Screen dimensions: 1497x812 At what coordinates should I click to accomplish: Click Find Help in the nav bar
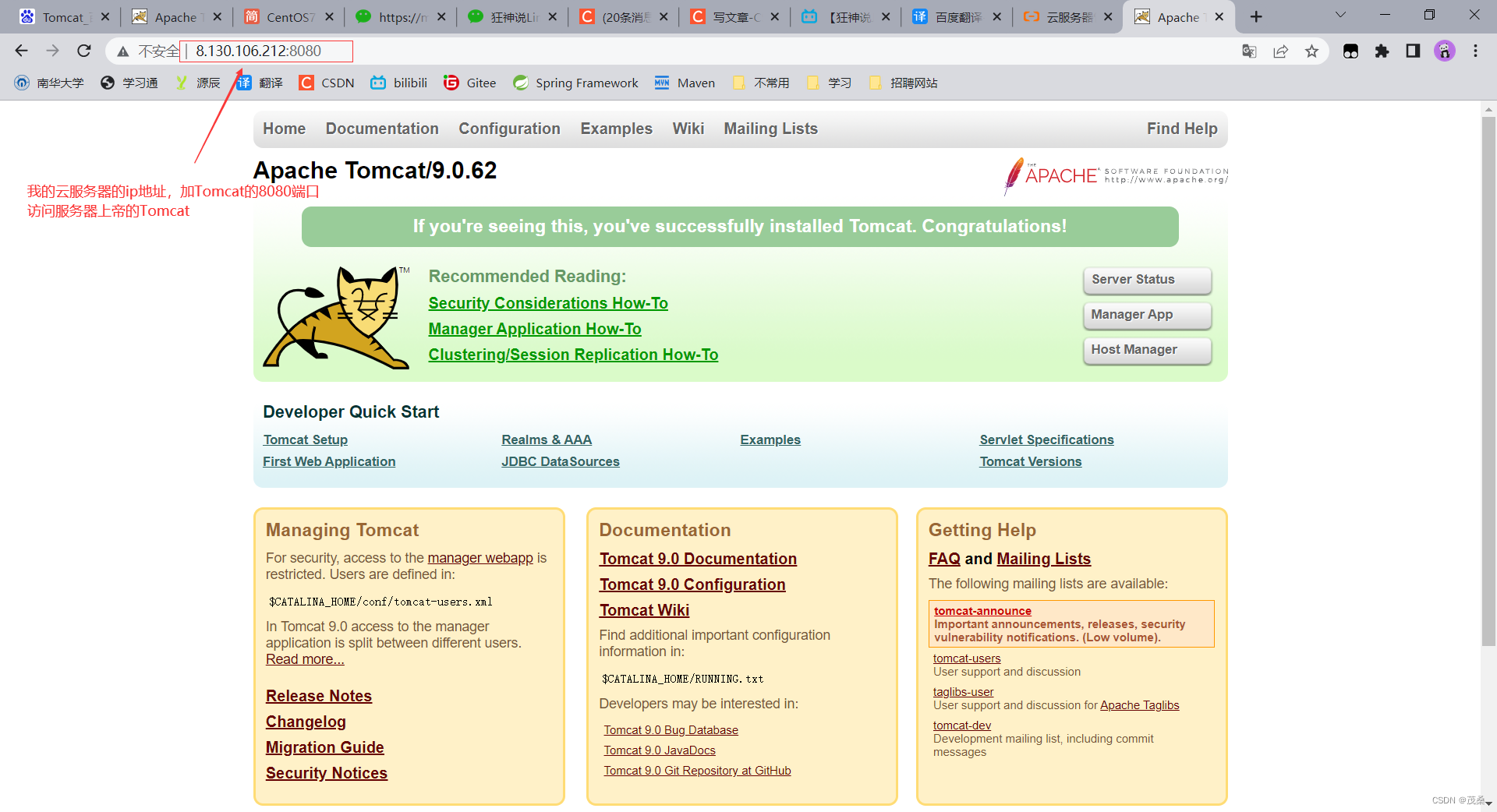[x=1182, y=129]
